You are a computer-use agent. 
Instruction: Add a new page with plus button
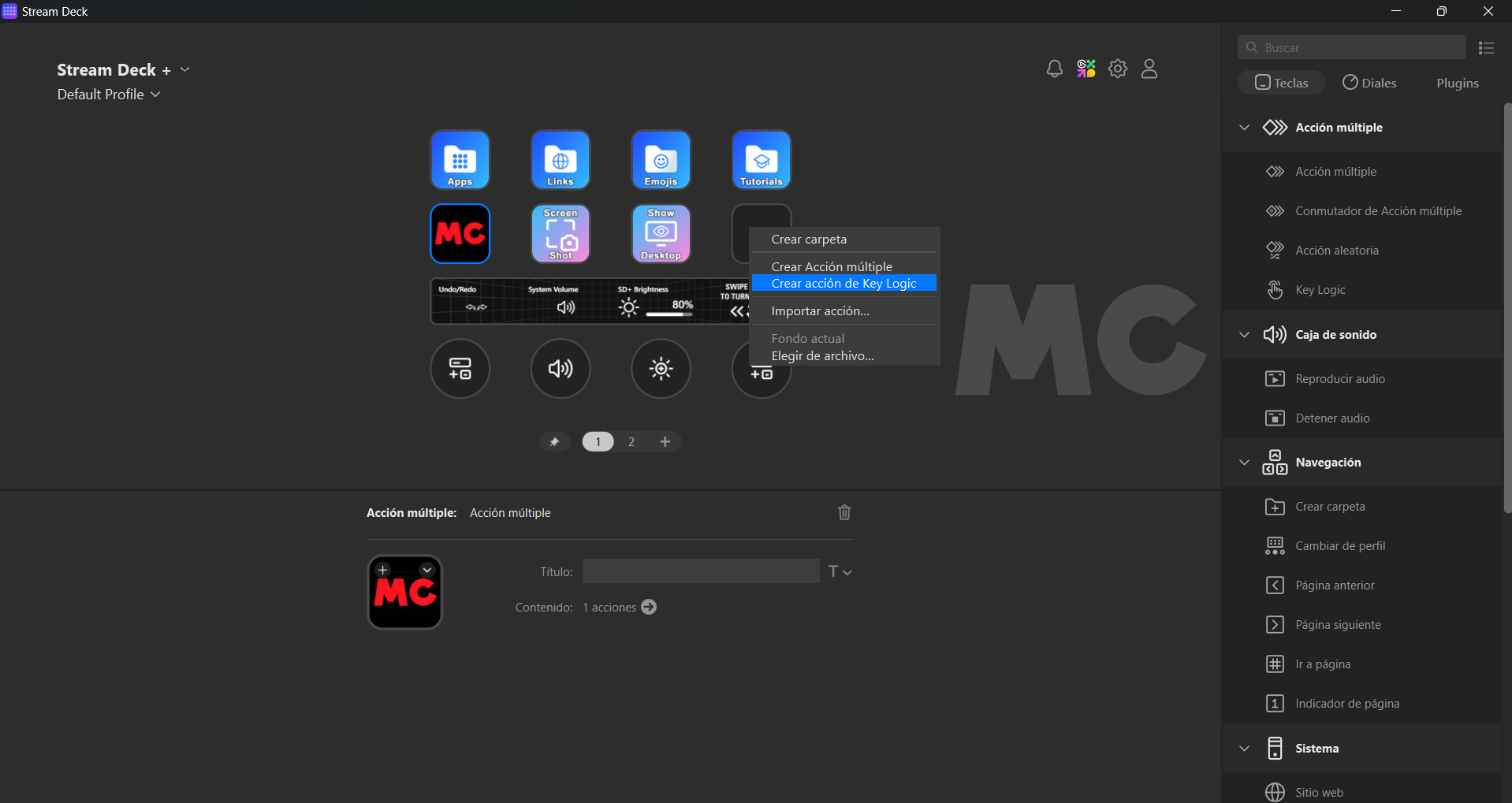point(665,442)
